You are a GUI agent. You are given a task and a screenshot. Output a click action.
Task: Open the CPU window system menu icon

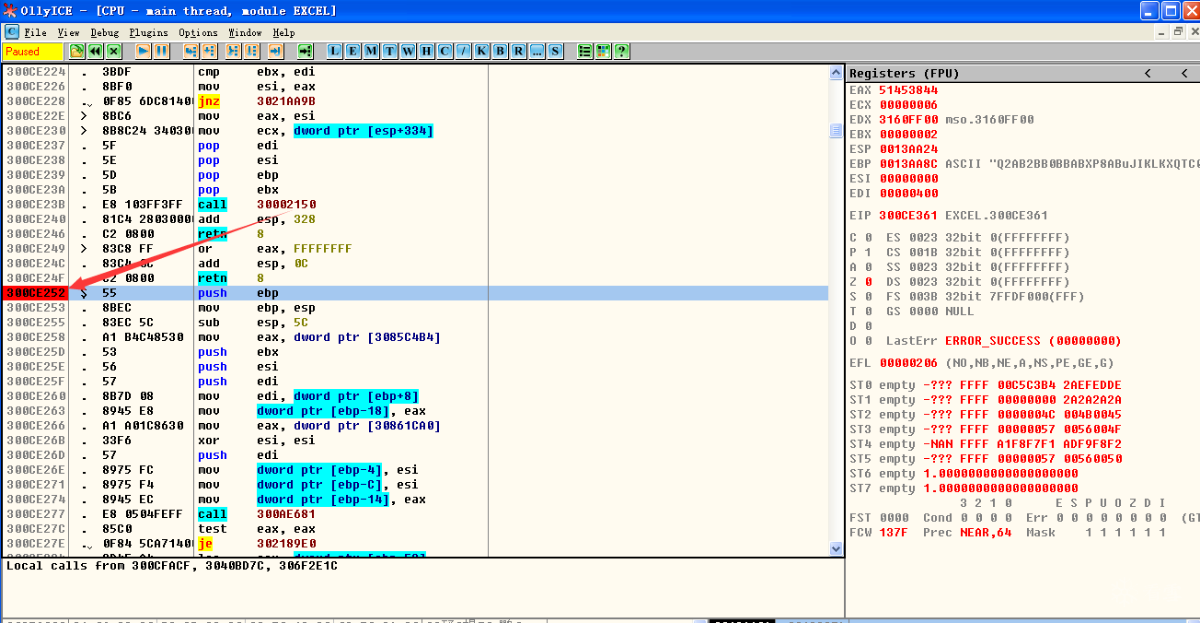[x=12, y=32]
